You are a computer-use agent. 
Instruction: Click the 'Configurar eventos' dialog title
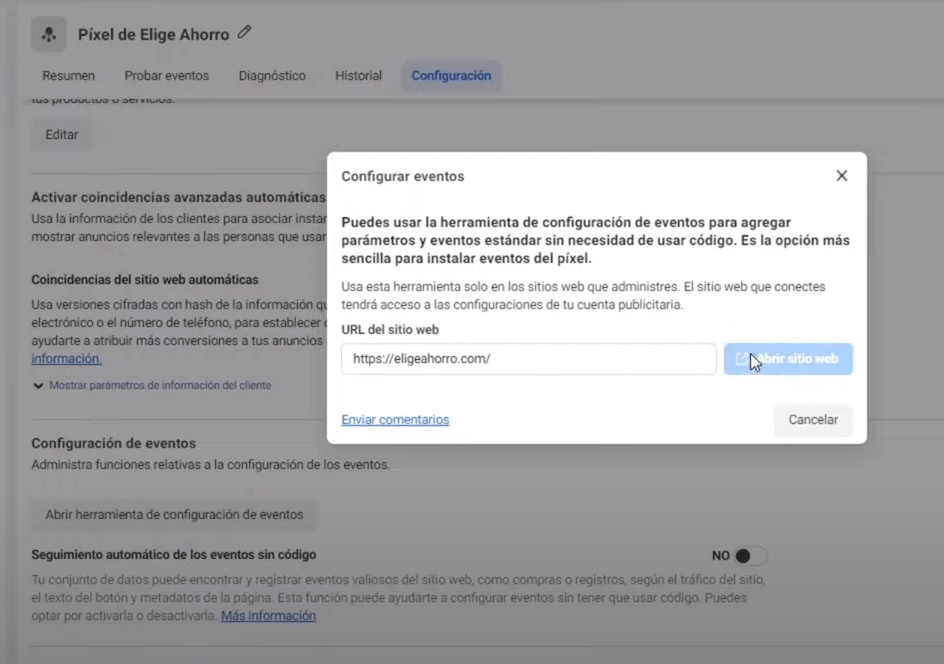pos(403,176)
